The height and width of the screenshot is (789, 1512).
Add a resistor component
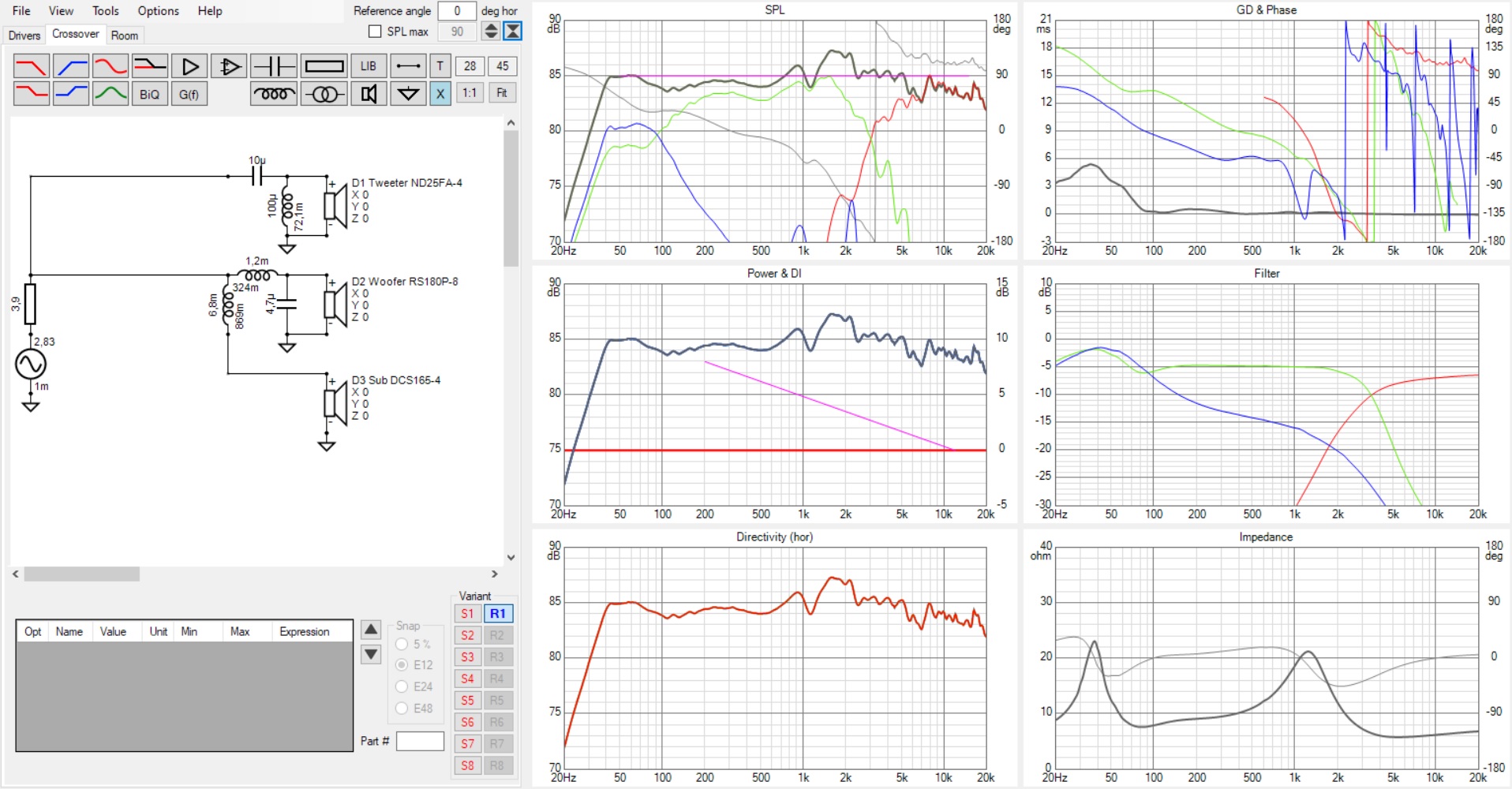[x=324, y=66]
